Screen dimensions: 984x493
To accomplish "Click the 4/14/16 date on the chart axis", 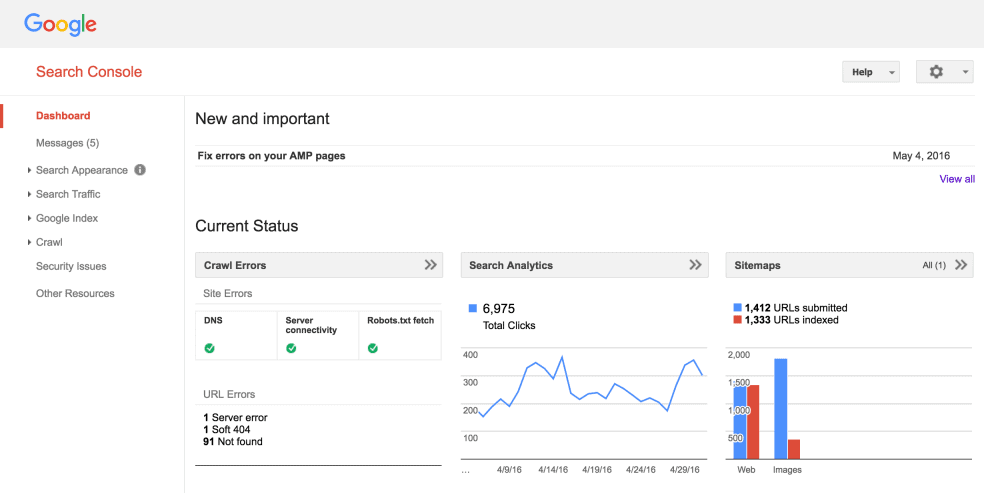I will pyautogui.click(x=555, y=469).
